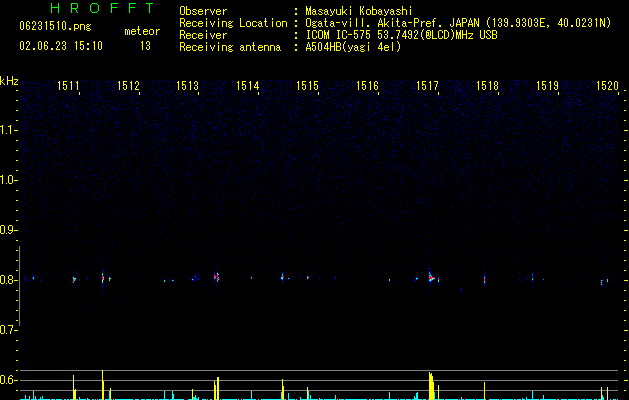Click the 0.6 kHz axis label

(x=8, y=380)
